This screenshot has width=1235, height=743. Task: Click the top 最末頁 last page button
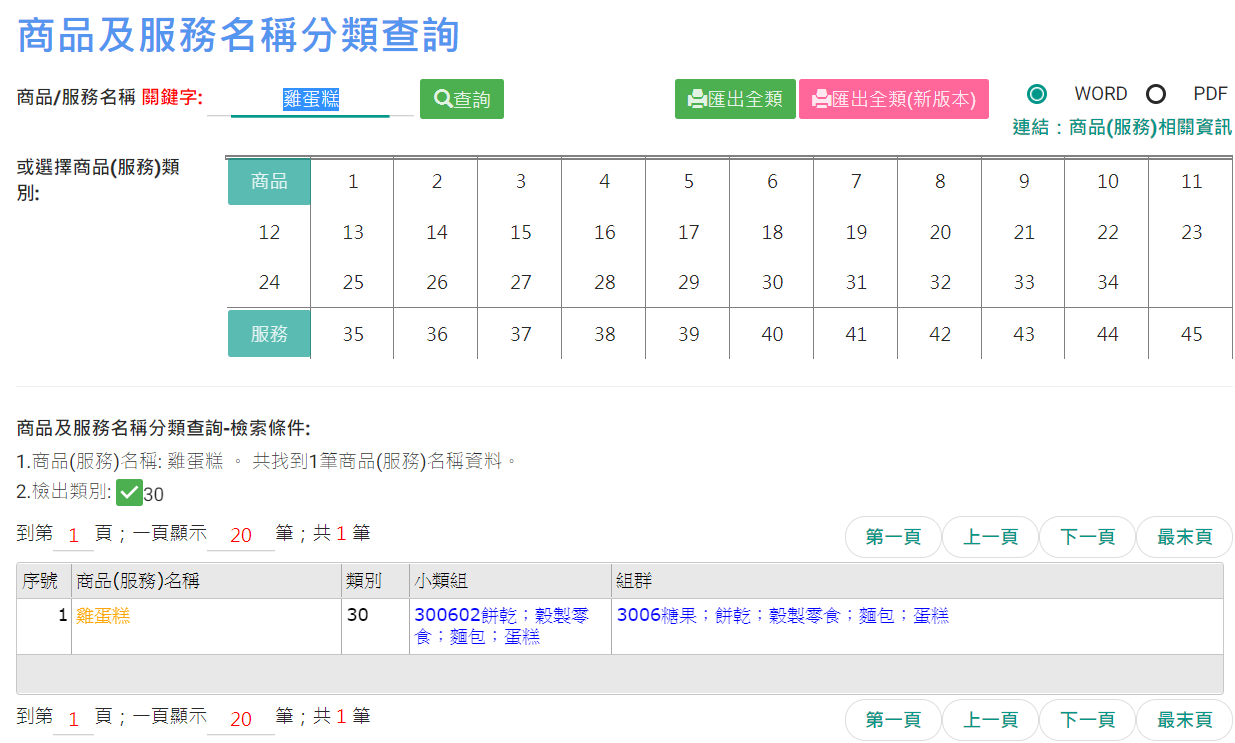click(1184, 537)
